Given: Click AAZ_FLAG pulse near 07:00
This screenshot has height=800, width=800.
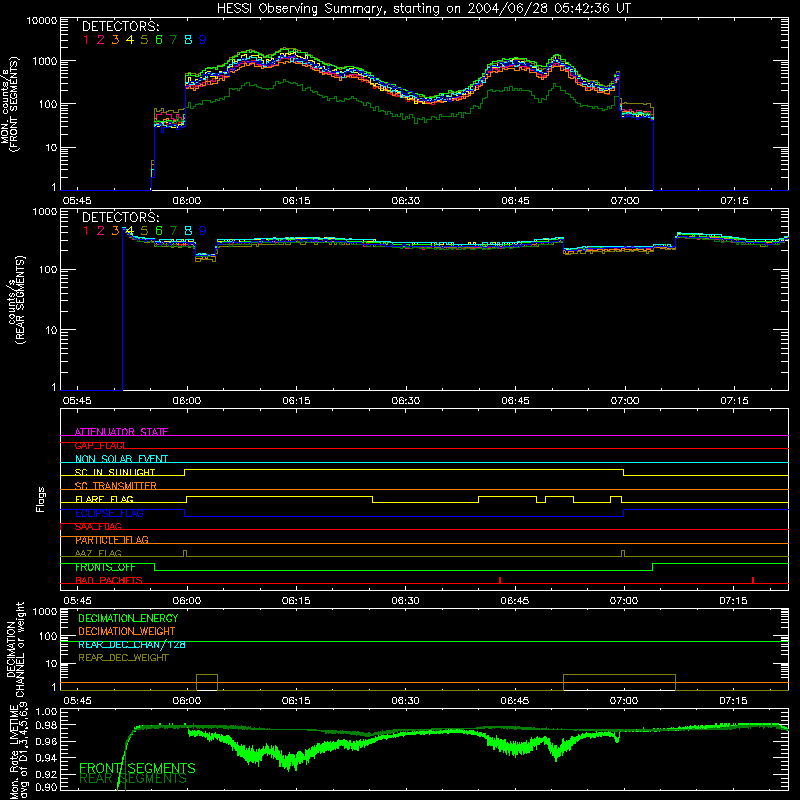Looking at the screenshot, I should [623, 554].
